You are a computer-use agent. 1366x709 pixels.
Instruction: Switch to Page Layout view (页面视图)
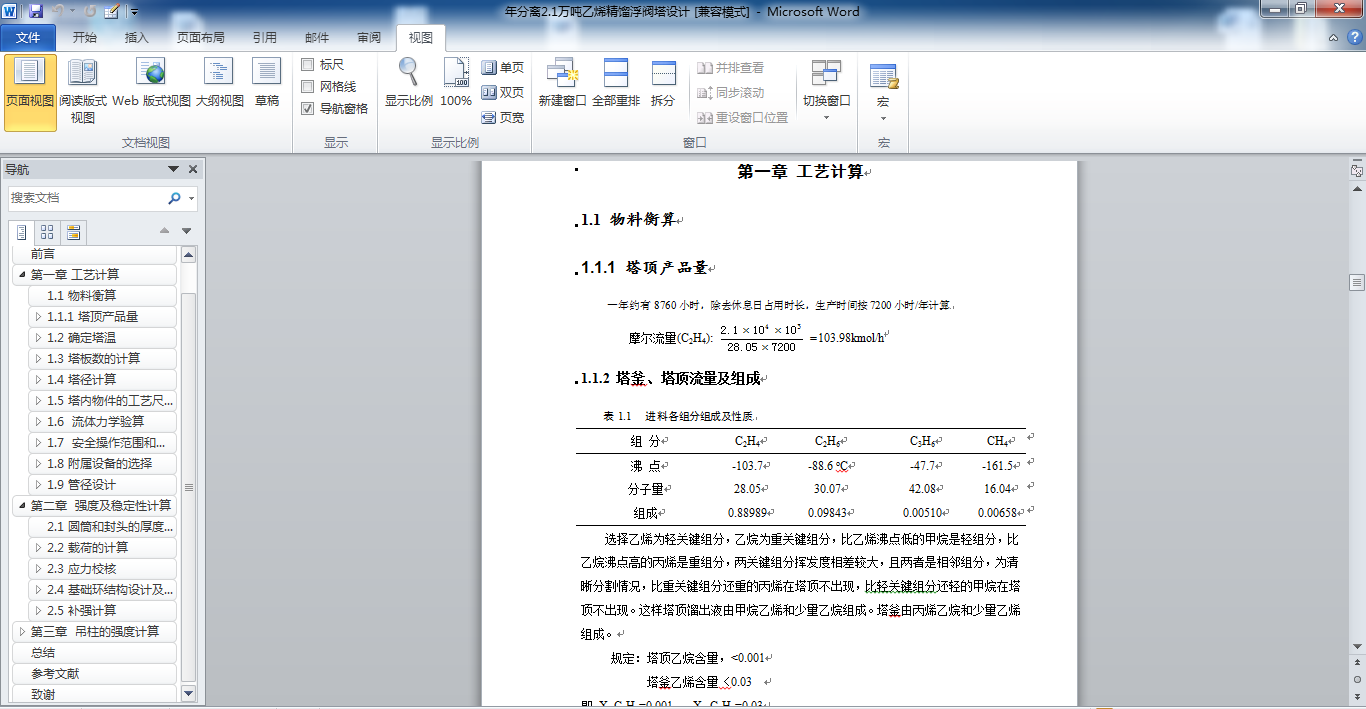(x=30, y=93)
